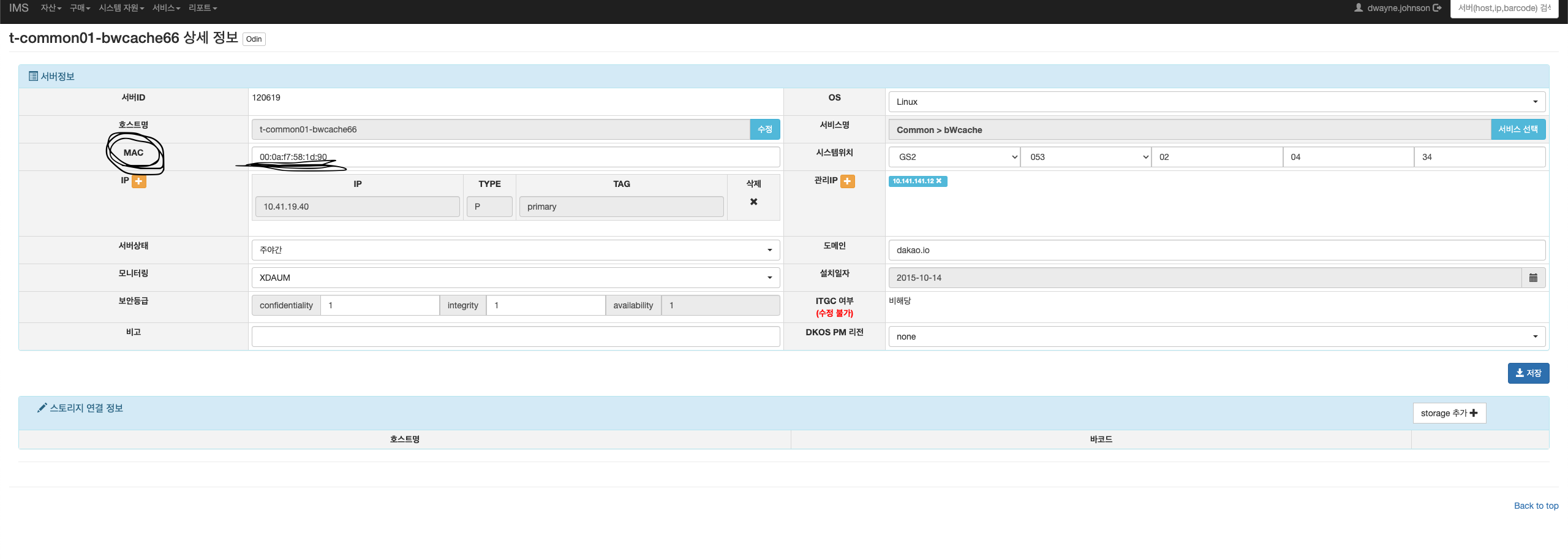Add a management IP with the plus icon
The width and height of the screenshot is (1568, 559).
(x=848, y=181)
